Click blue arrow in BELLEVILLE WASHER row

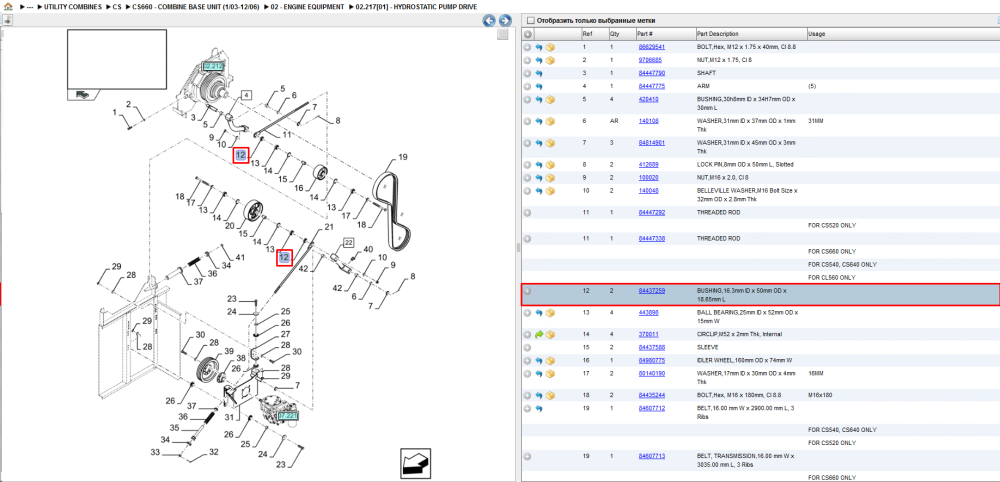[x=539, y=191]
